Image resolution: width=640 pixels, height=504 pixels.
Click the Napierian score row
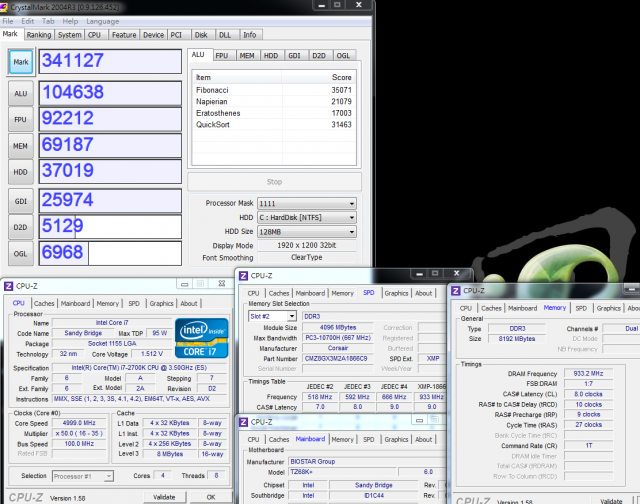(x=273, y=101)
